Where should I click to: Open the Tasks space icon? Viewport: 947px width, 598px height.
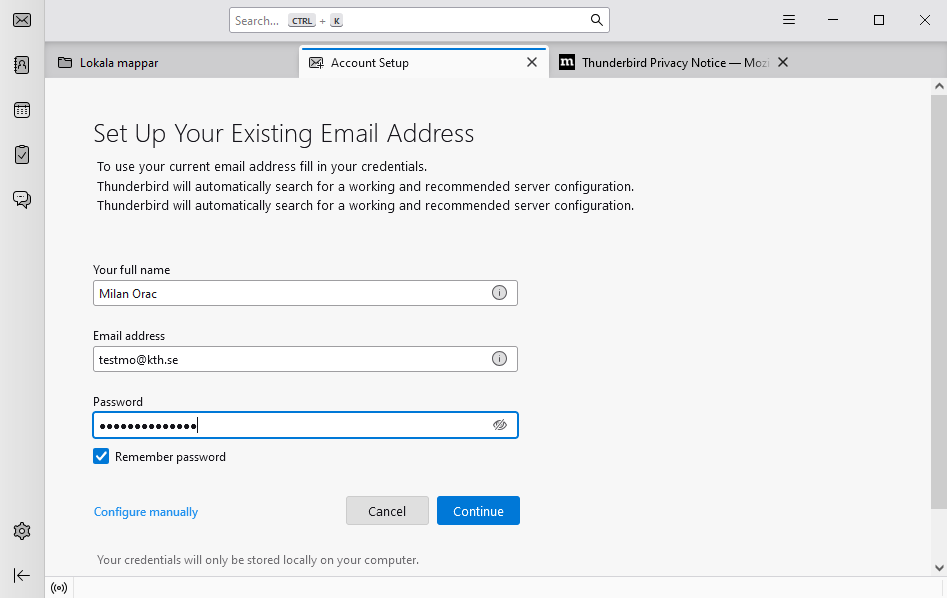coord(22,155)
